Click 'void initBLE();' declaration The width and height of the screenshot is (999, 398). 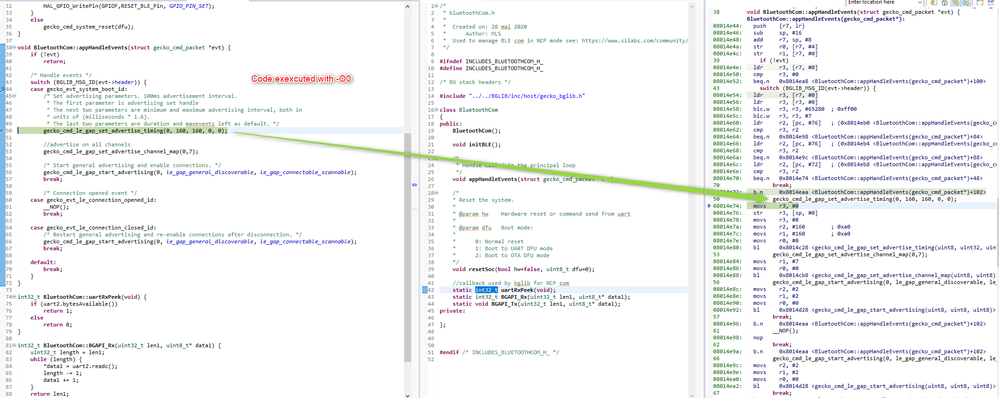[476, 145]
